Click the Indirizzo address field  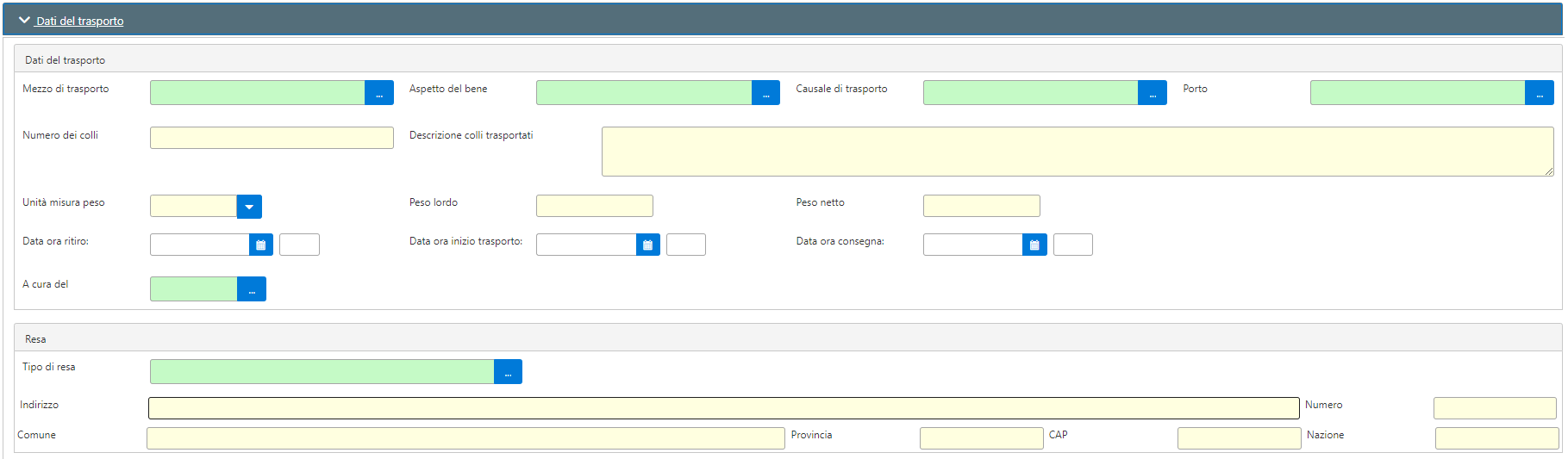pyautogui.click(x=724, y=408)
